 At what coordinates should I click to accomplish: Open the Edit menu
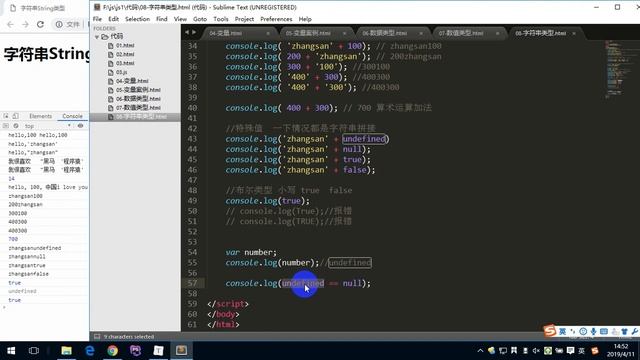click(113, 19)
